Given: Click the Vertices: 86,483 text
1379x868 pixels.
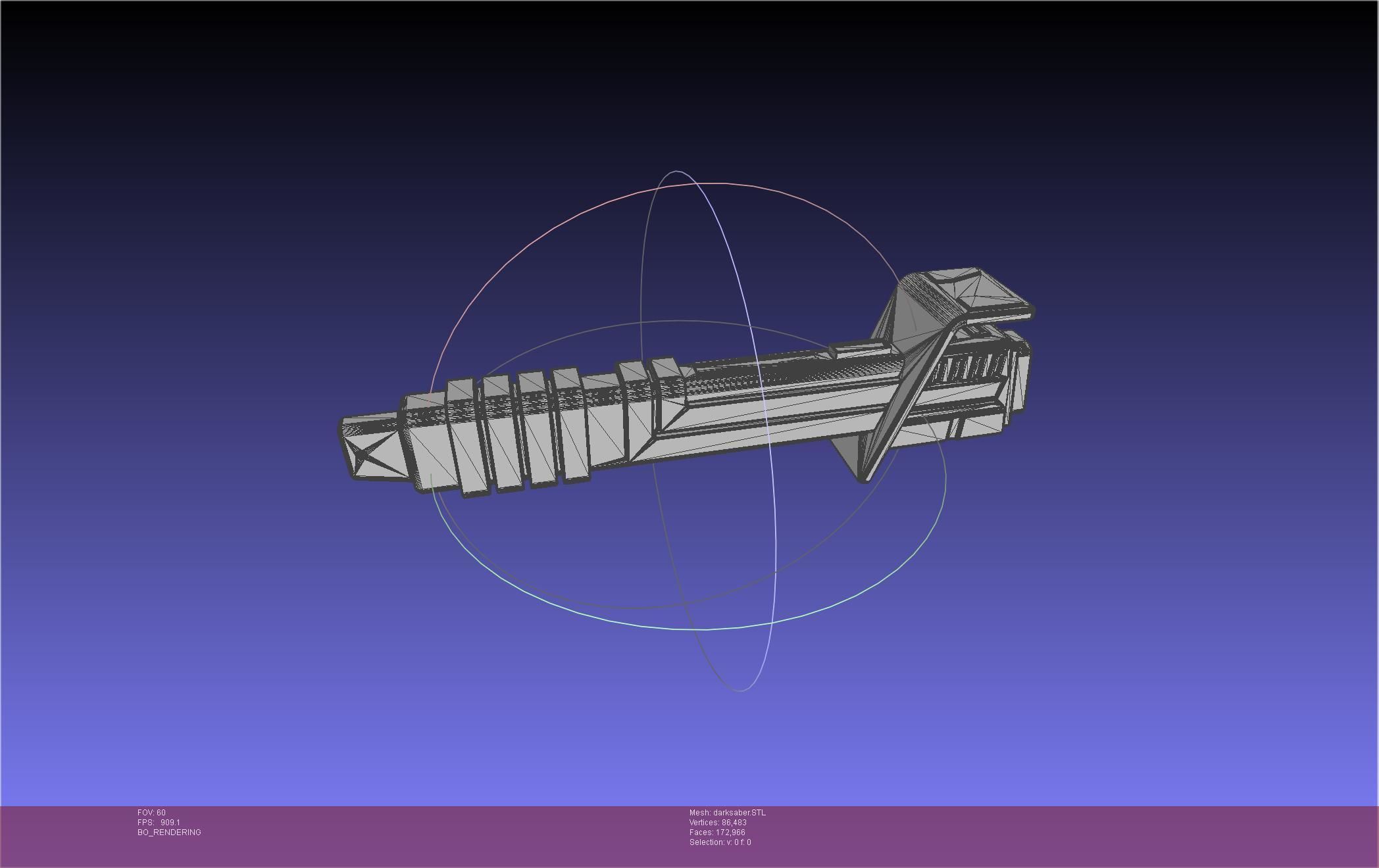Looking at the screenshot, I should [x=718, y=823].
